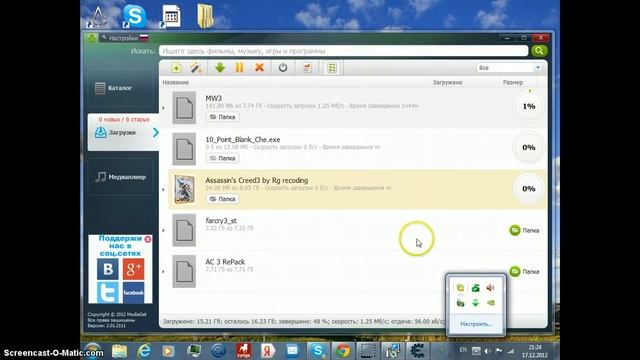Open Internet Explorer from taskbar
The width and height of the screenshot is (640, 360).
pos(144,351)
